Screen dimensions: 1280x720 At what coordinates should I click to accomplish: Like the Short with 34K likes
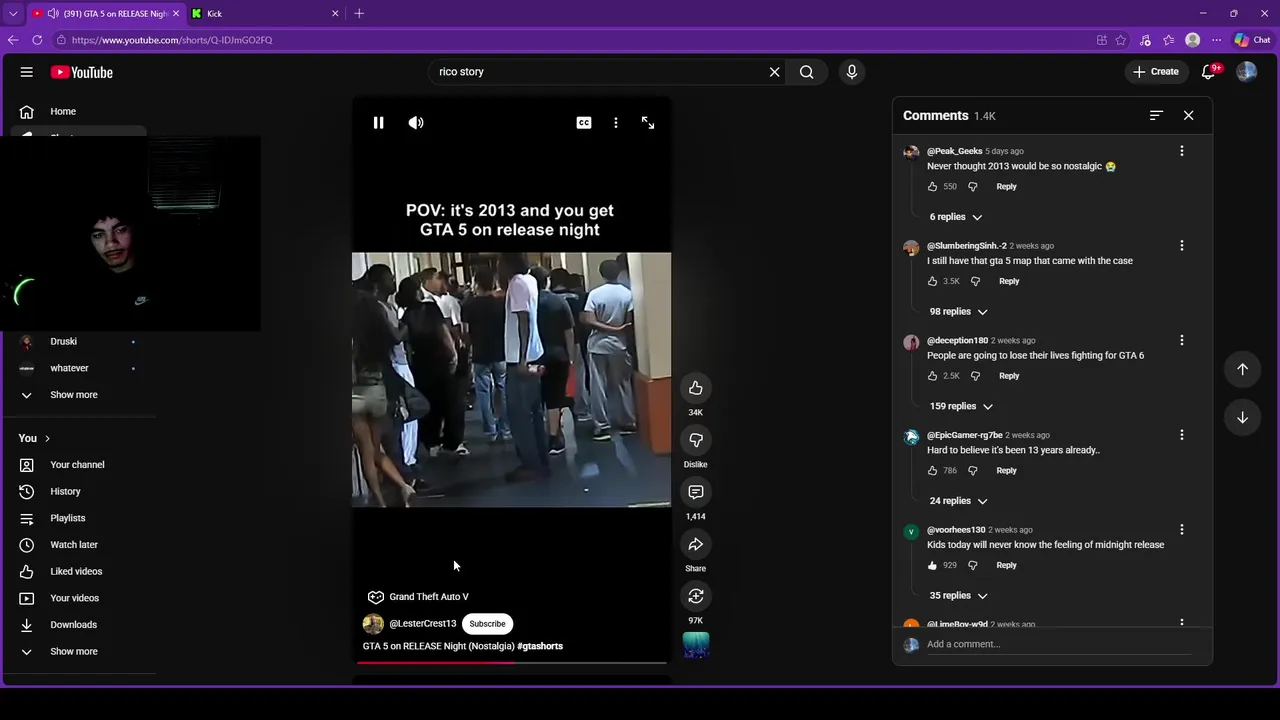[696, 388]
